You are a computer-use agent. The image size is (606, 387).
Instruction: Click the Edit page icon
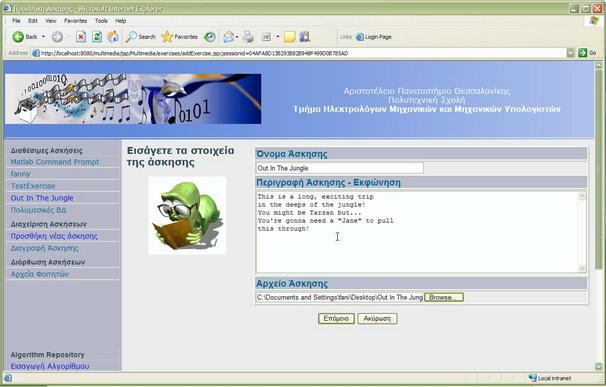[x=266, y=37]
